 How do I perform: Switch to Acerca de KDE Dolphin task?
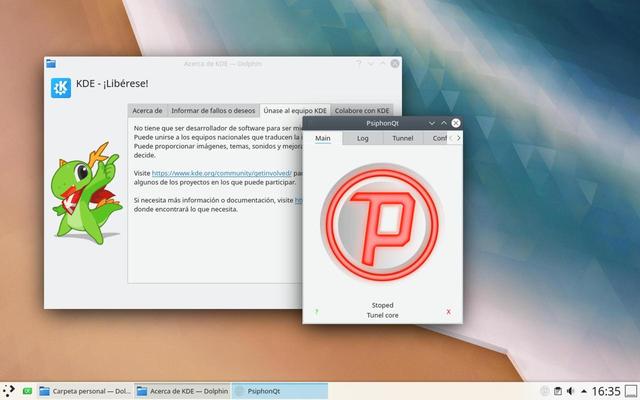tap(182, 391)
